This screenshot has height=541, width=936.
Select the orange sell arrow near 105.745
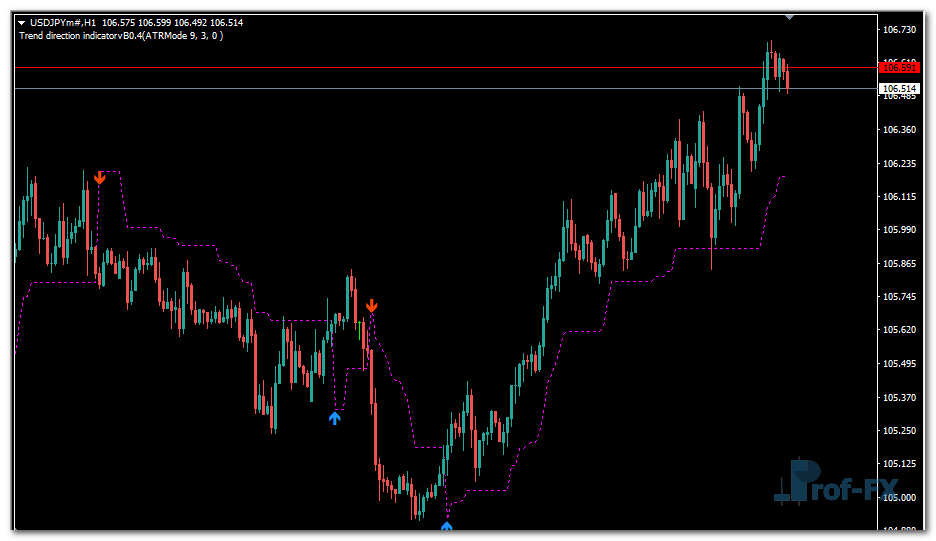tap(371, 305)
